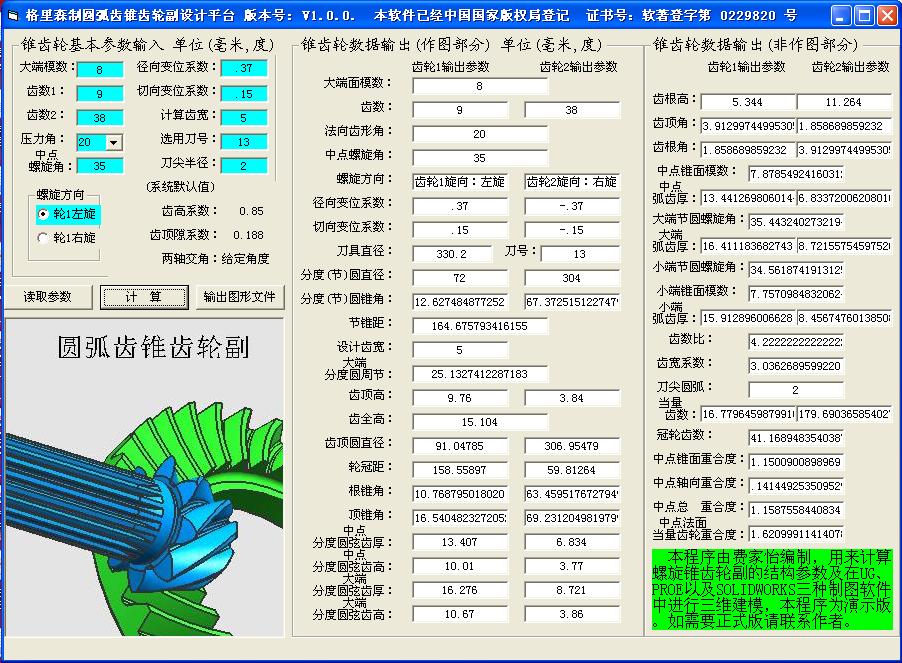Click the 读取参数 button

click(x=48, y=297)
